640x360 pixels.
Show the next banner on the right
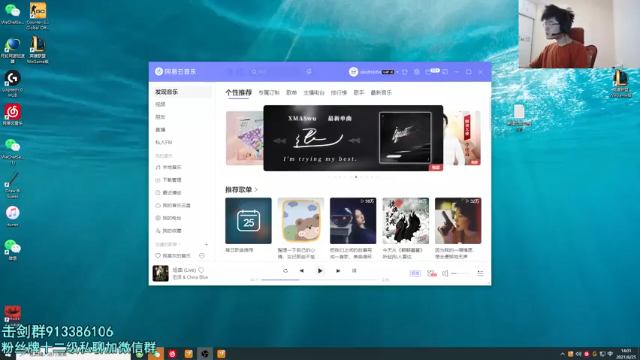[x=462, y=138]
